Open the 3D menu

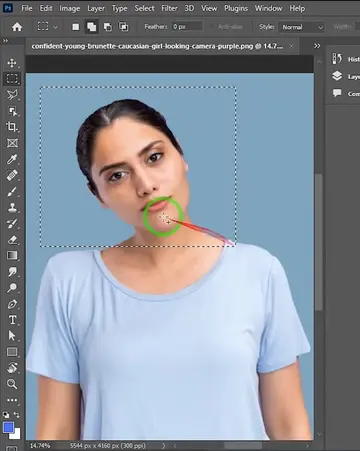click(189, 8)
